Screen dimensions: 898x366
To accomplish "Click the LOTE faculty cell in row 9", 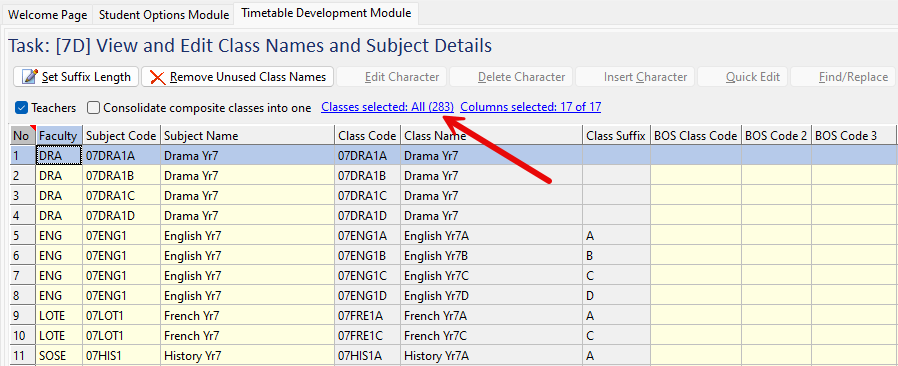I will pyautogui.click(x=59, y=316).
